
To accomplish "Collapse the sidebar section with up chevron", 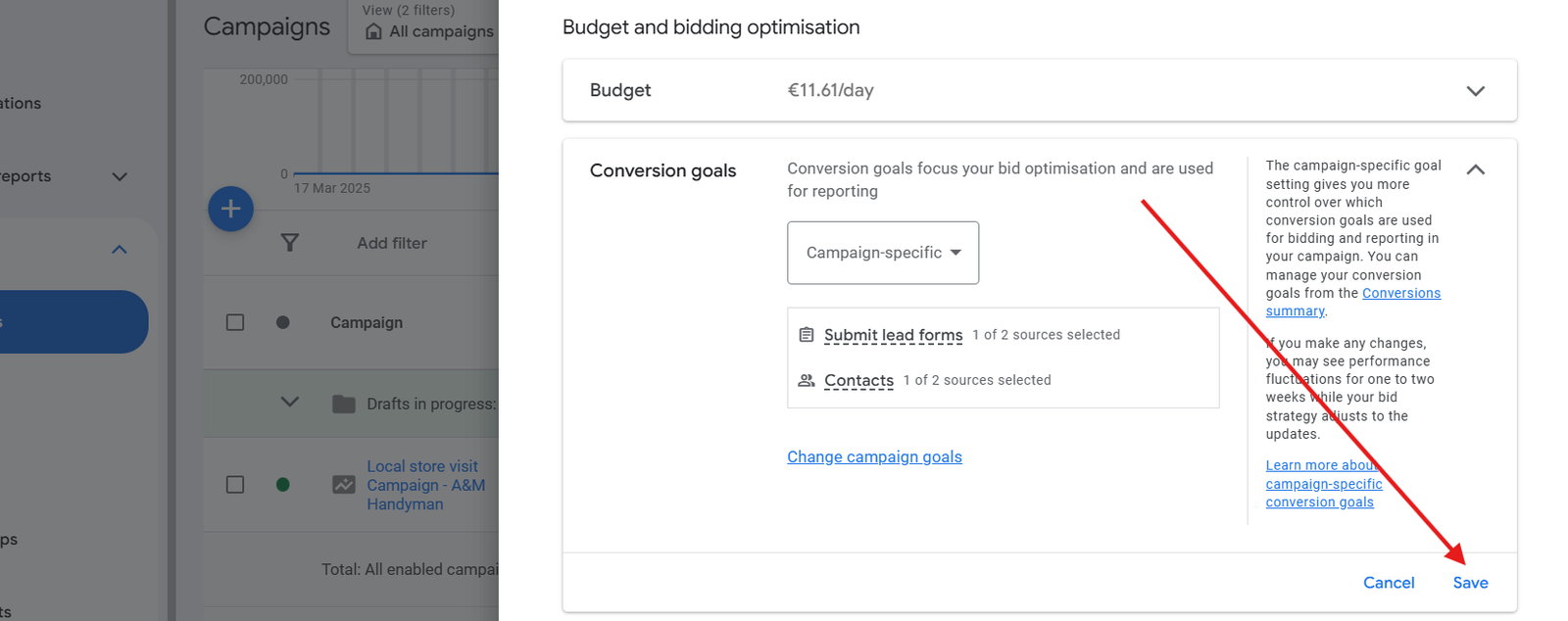I will point(120,250).
